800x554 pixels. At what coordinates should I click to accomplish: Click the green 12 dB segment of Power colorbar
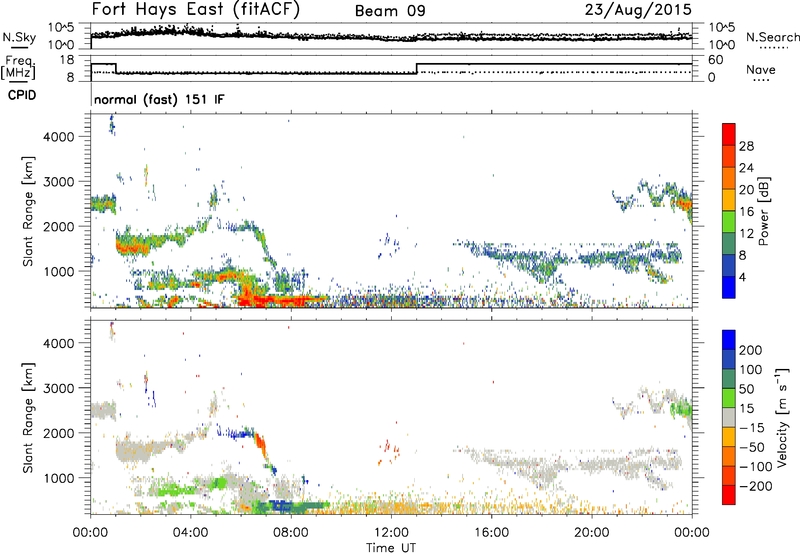pos(729,221)
